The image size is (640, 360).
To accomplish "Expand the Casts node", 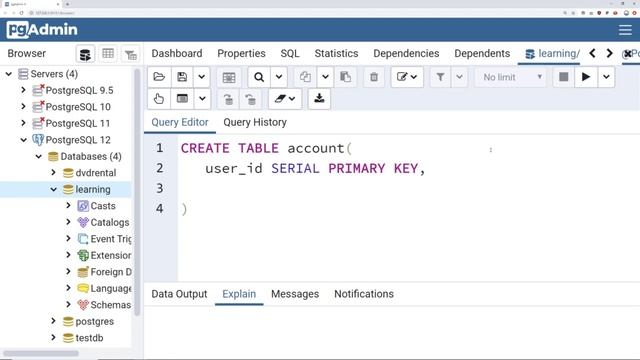I will click(x=68, y=206).
